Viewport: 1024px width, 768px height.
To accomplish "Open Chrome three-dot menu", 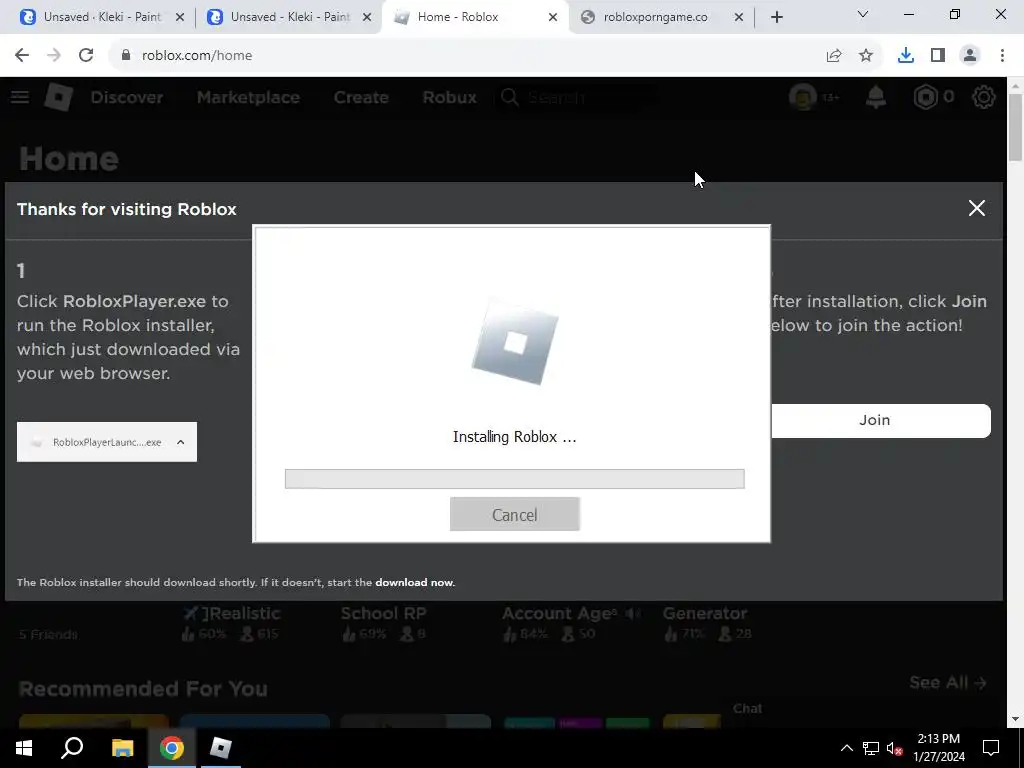I will [1002, 56].
